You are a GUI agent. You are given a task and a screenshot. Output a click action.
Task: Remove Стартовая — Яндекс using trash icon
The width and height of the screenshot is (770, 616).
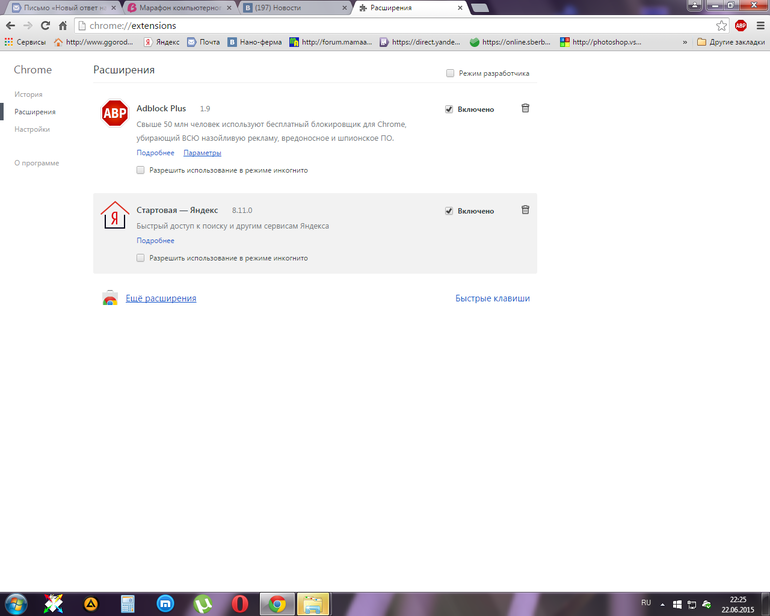tap(525, 210)
